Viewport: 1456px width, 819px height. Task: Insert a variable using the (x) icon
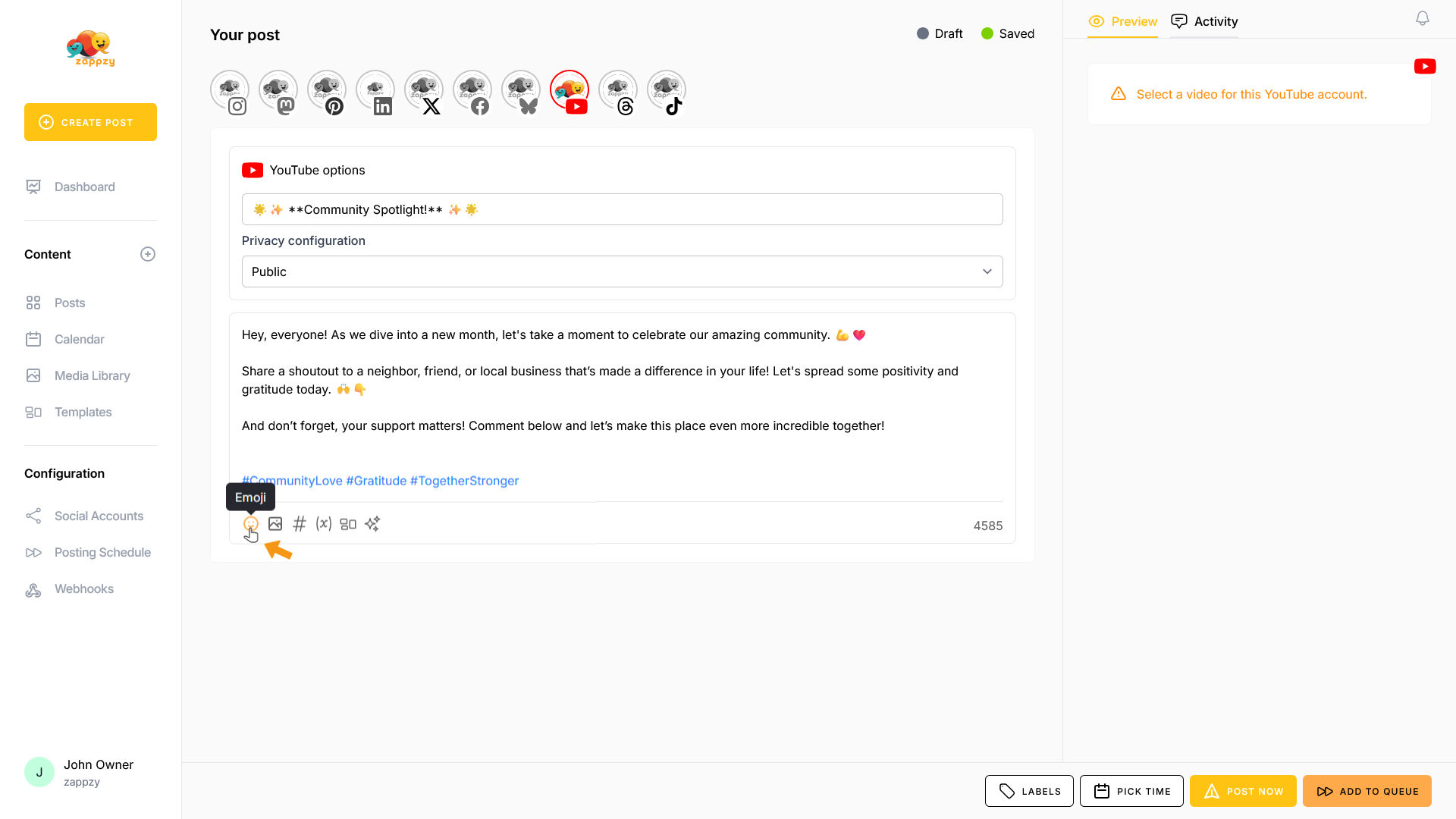pos(324,524)
